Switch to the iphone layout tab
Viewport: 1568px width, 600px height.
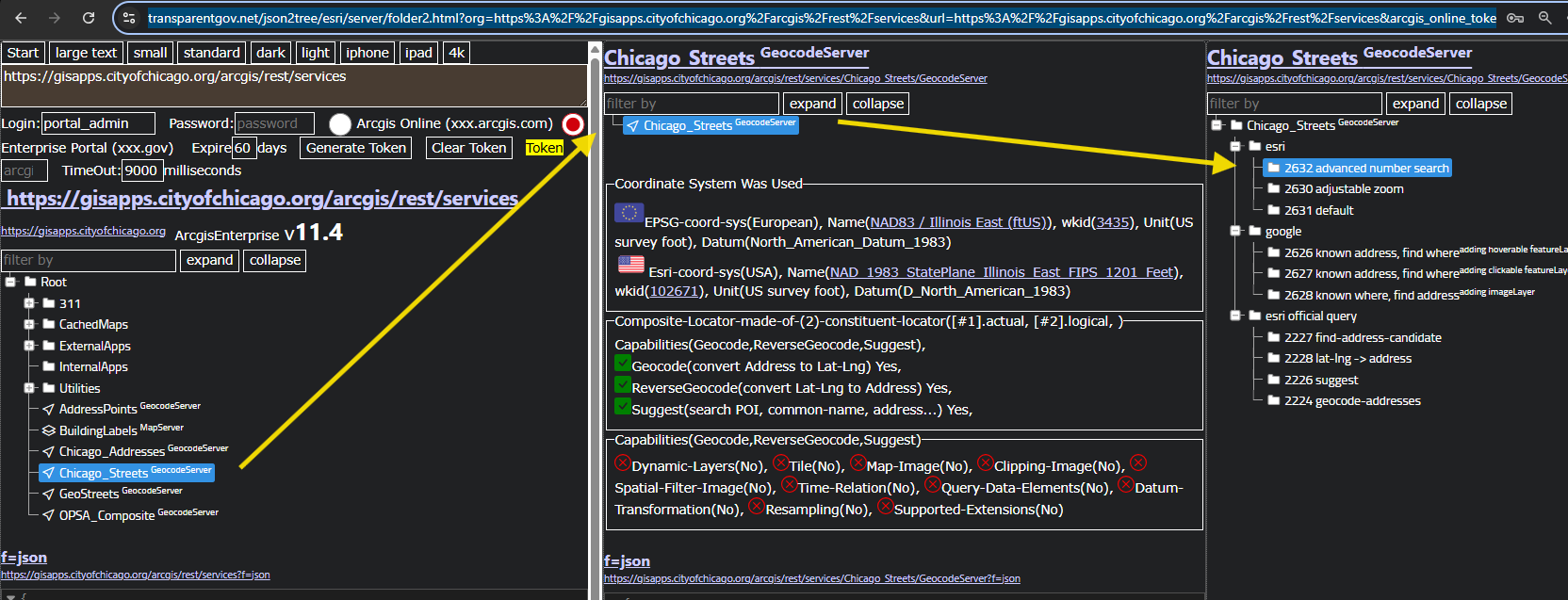tap(367, 53)
